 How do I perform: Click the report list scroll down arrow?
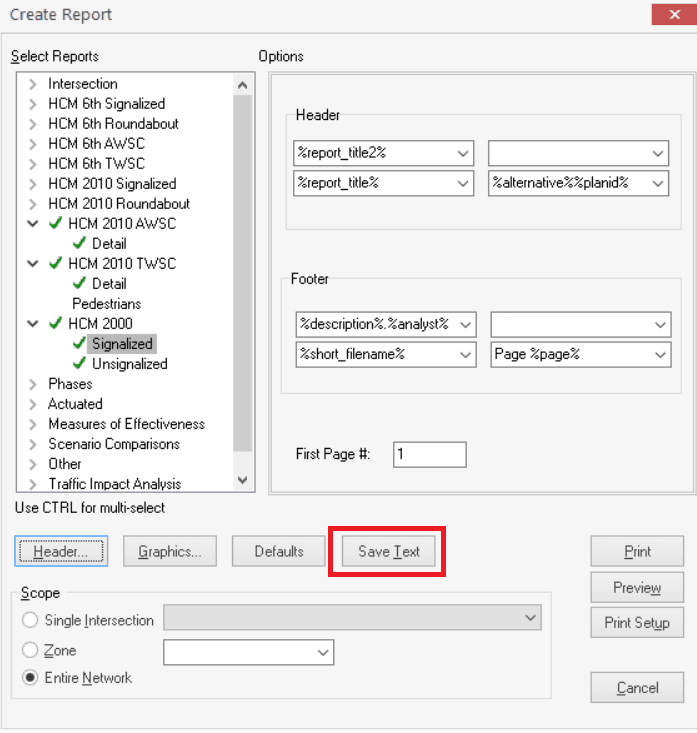pyautogui.click(x=242, y=480)
